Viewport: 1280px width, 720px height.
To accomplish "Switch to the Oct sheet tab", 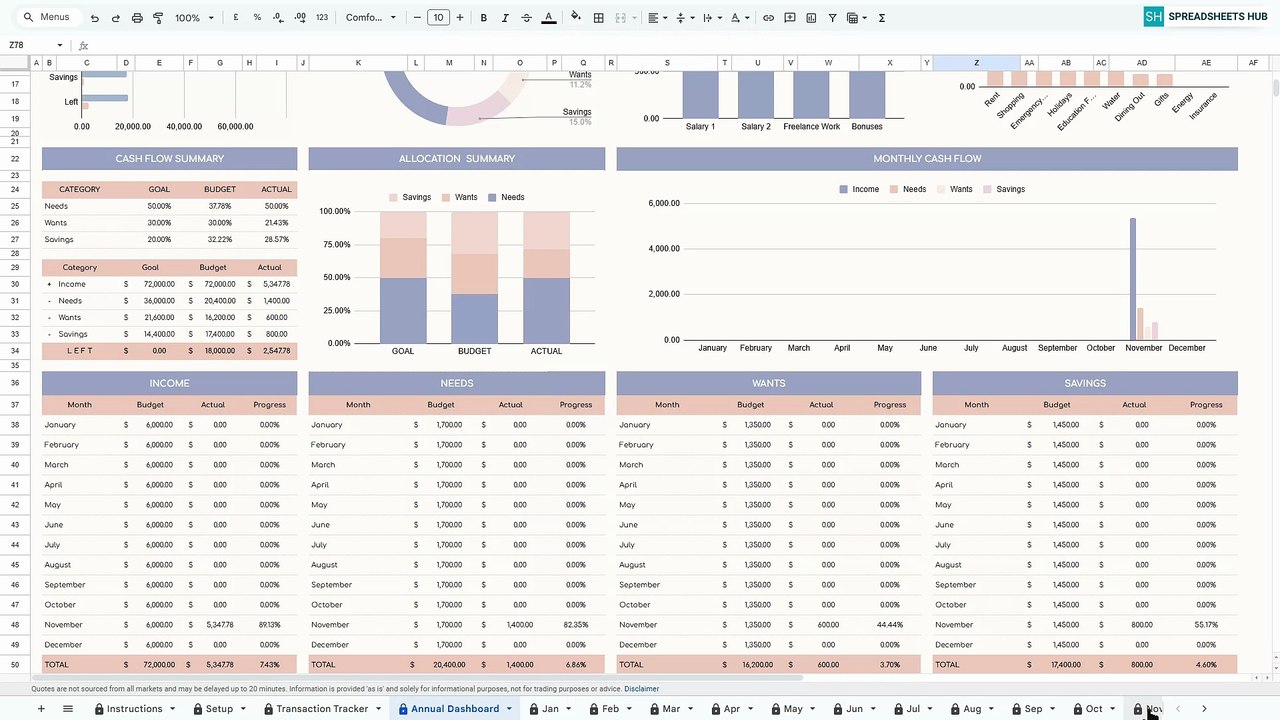I will pos(1094,709).
